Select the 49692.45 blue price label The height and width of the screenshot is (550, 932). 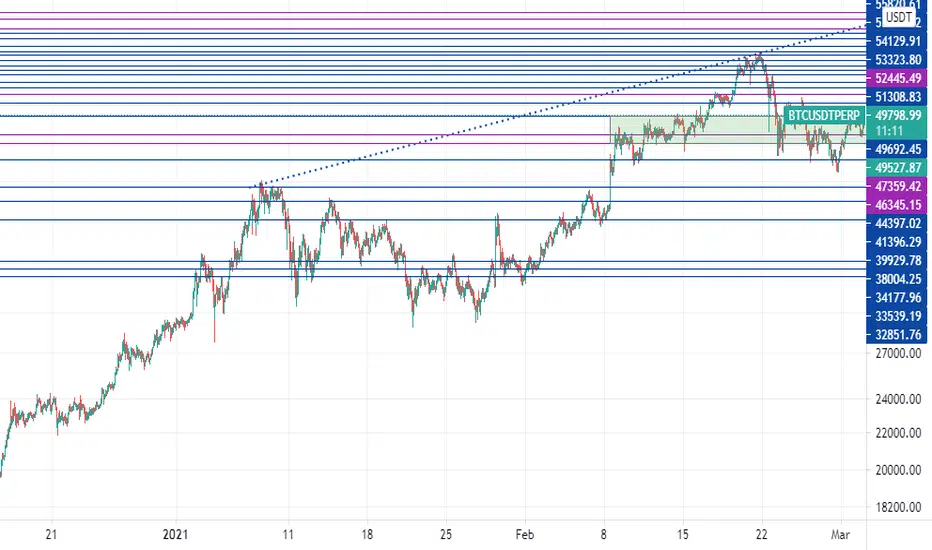coord(897,149)
